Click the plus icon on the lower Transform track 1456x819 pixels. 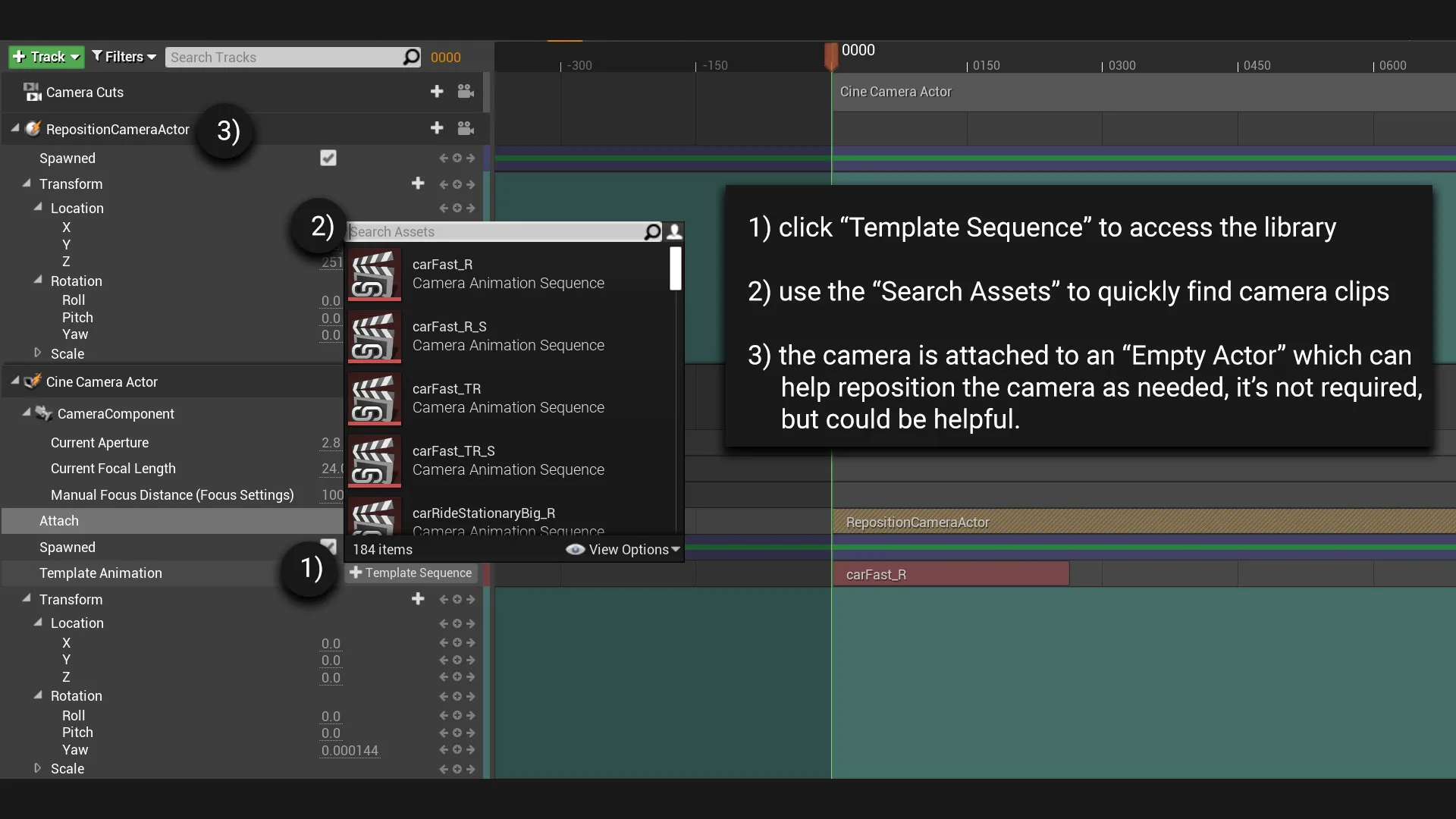click(418, 599)
